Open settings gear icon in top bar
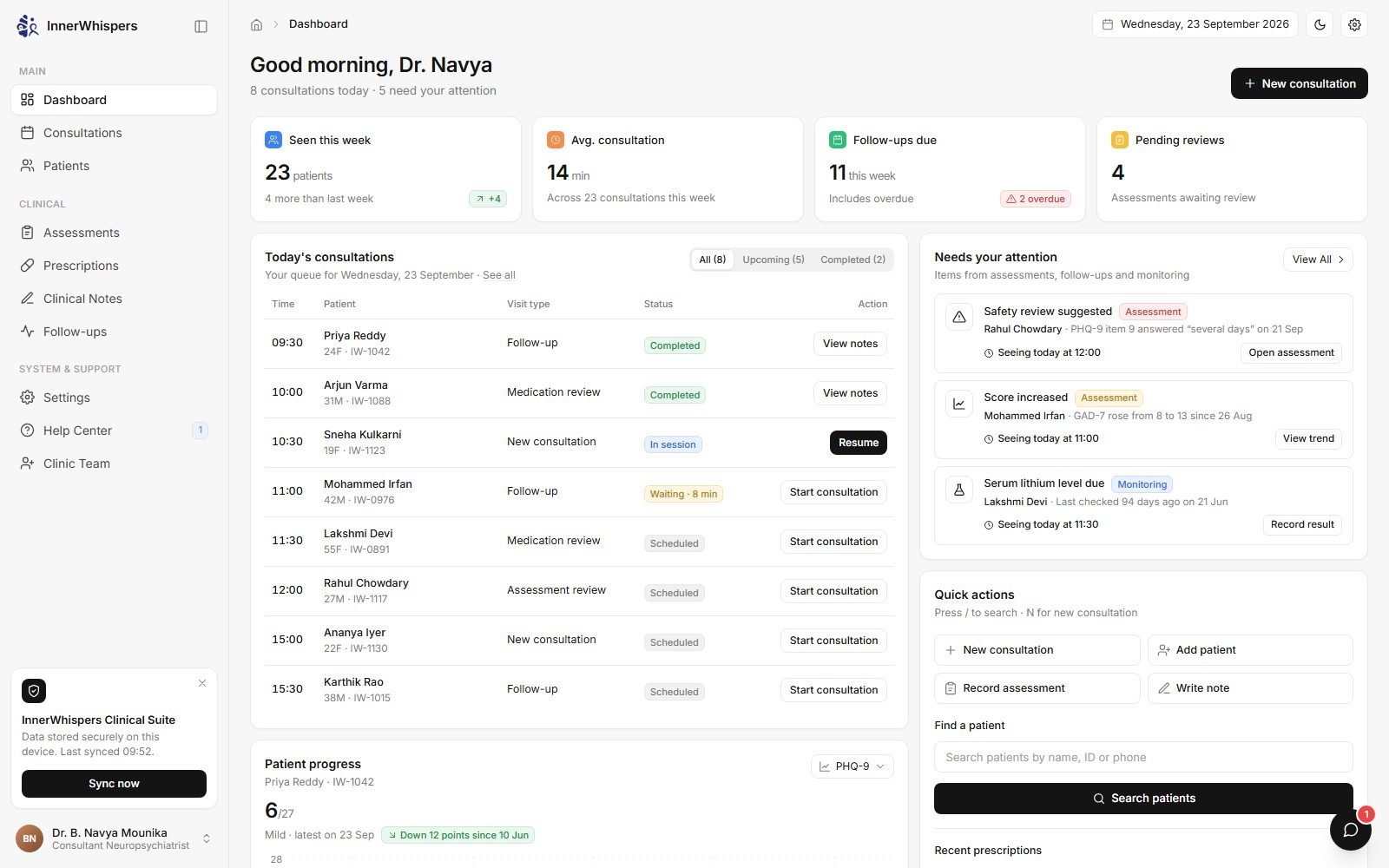Screen dimensions: 1389x868 pos(1354,24)
